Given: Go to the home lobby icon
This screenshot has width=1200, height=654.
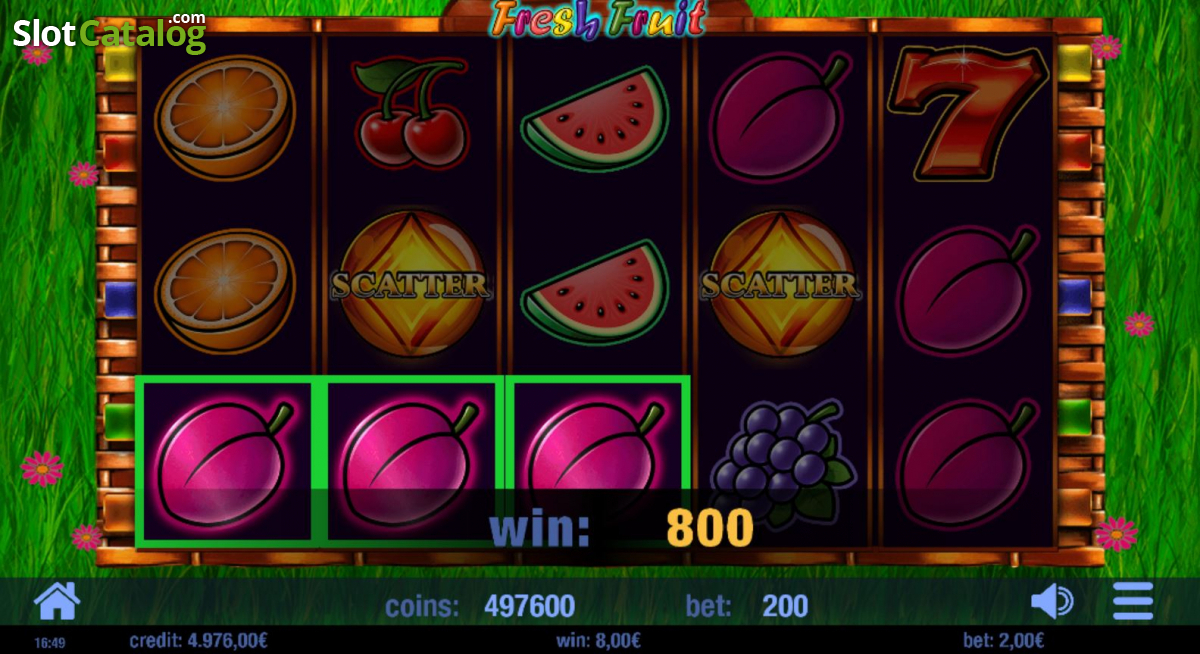Looking at the screenshot, I should click(57, 601).
